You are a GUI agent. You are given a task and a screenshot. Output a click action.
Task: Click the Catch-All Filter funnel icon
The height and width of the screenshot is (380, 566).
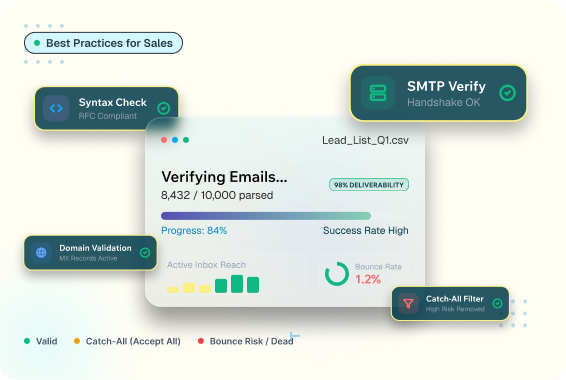tap(408, 303)
